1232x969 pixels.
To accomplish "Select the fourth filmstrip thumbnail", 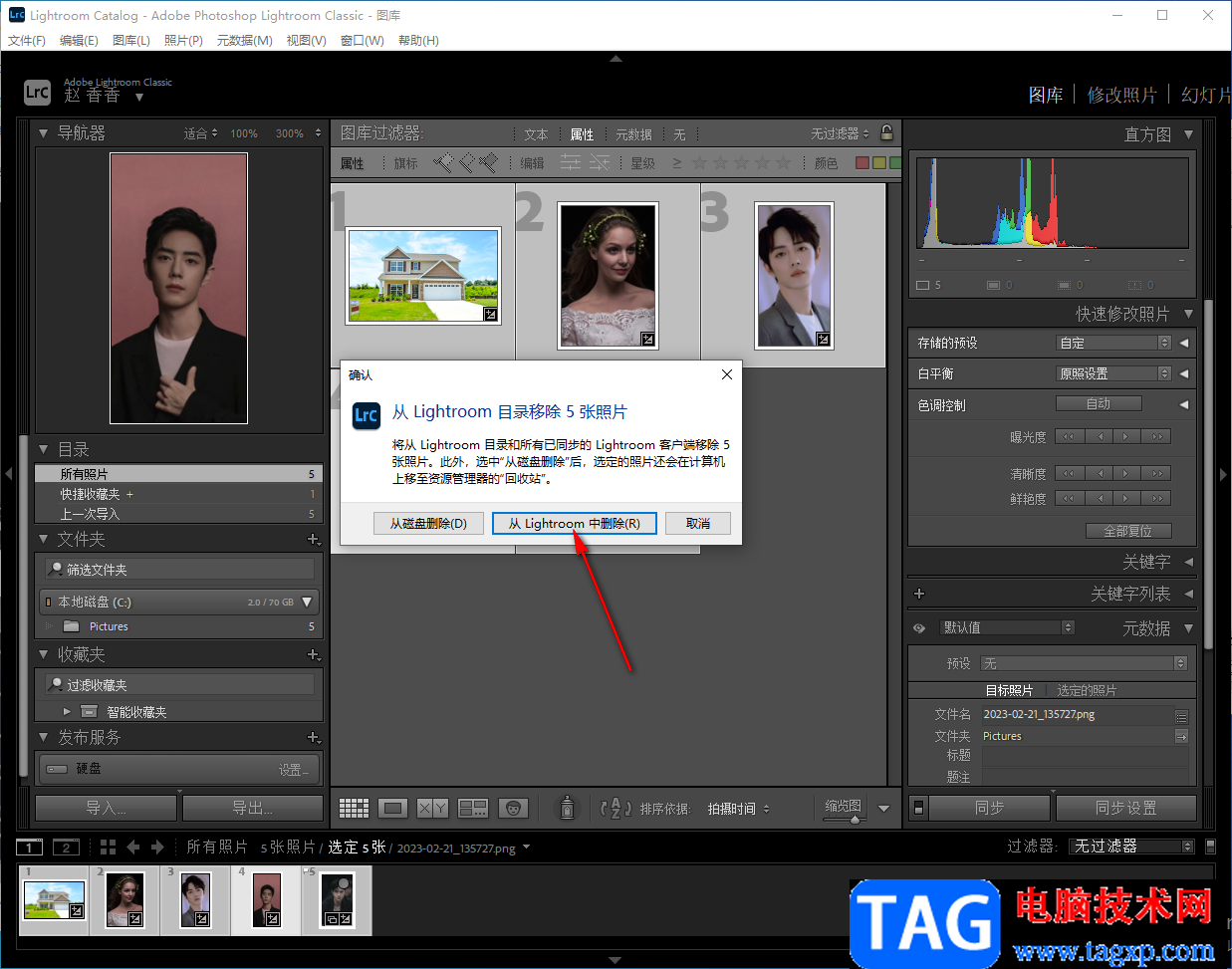I will click(266, 899).
